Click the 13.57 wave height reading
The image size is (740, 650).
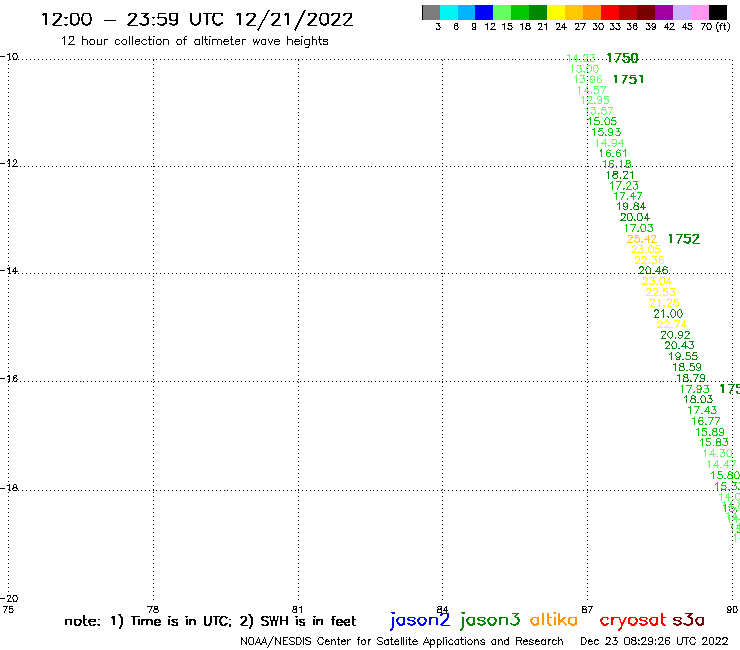[599, 111]
